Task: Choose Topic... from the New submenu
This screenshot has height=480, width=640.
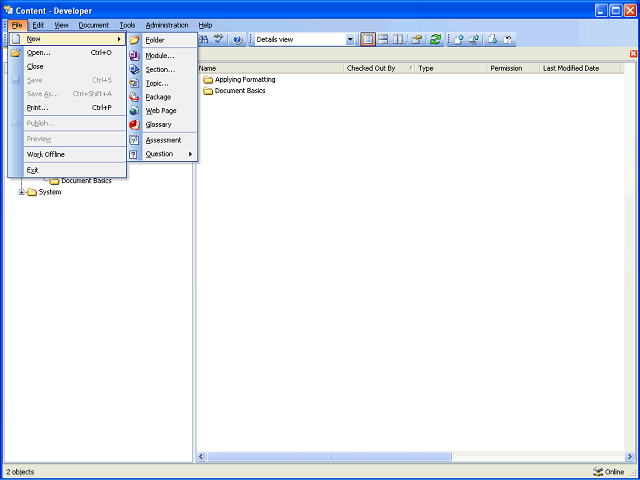Action: (x=162, y=84)
